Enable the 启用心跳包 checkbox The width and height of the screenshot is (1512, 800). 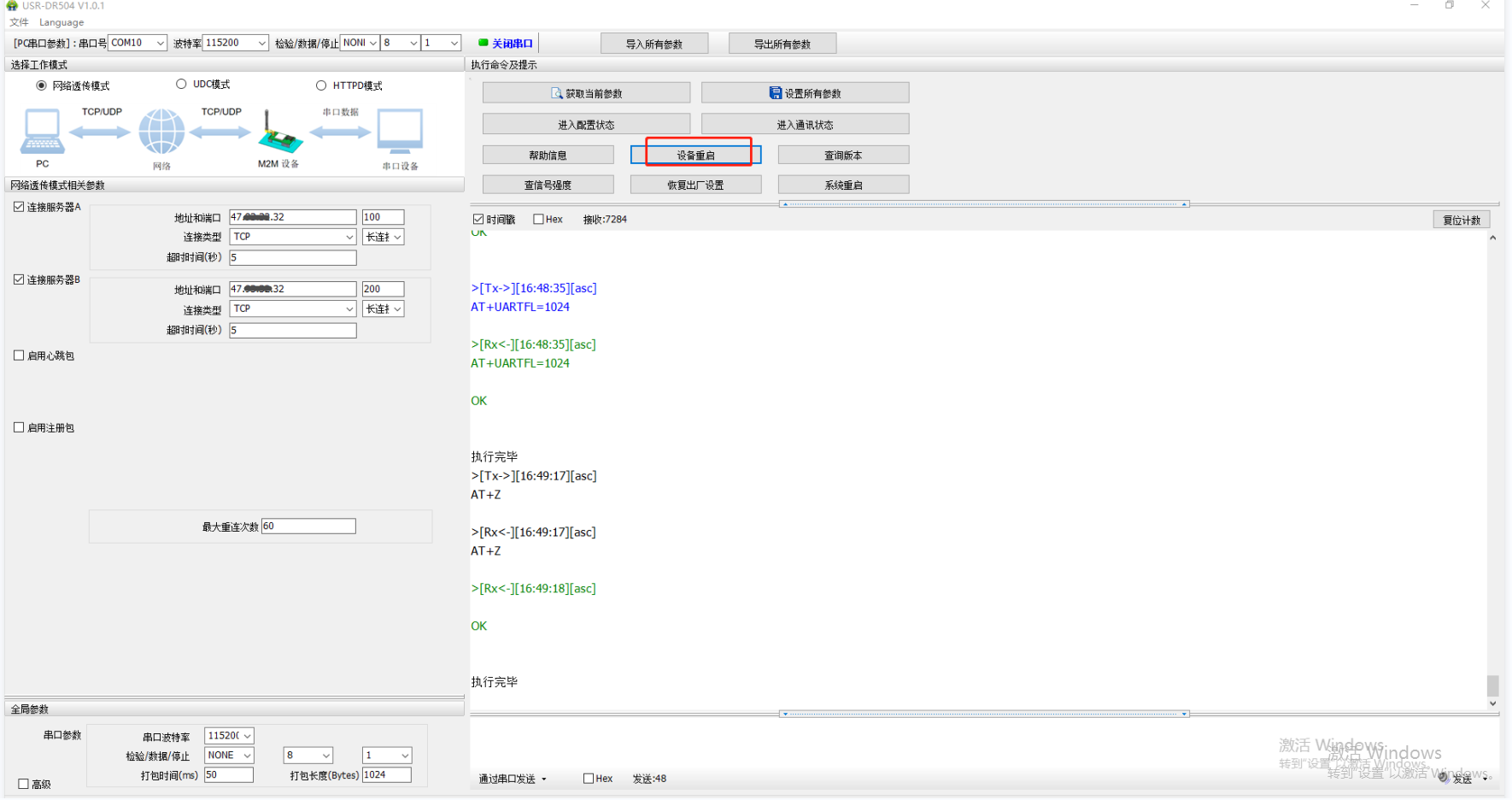coord(19,356)
